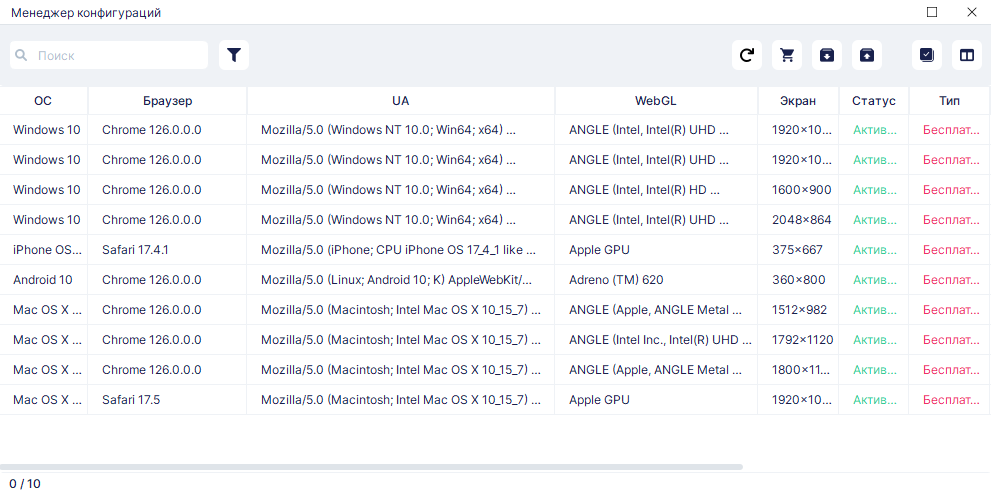Click the search magnifier icon
The width and height of the screenshot is (991, 491).
22,55
